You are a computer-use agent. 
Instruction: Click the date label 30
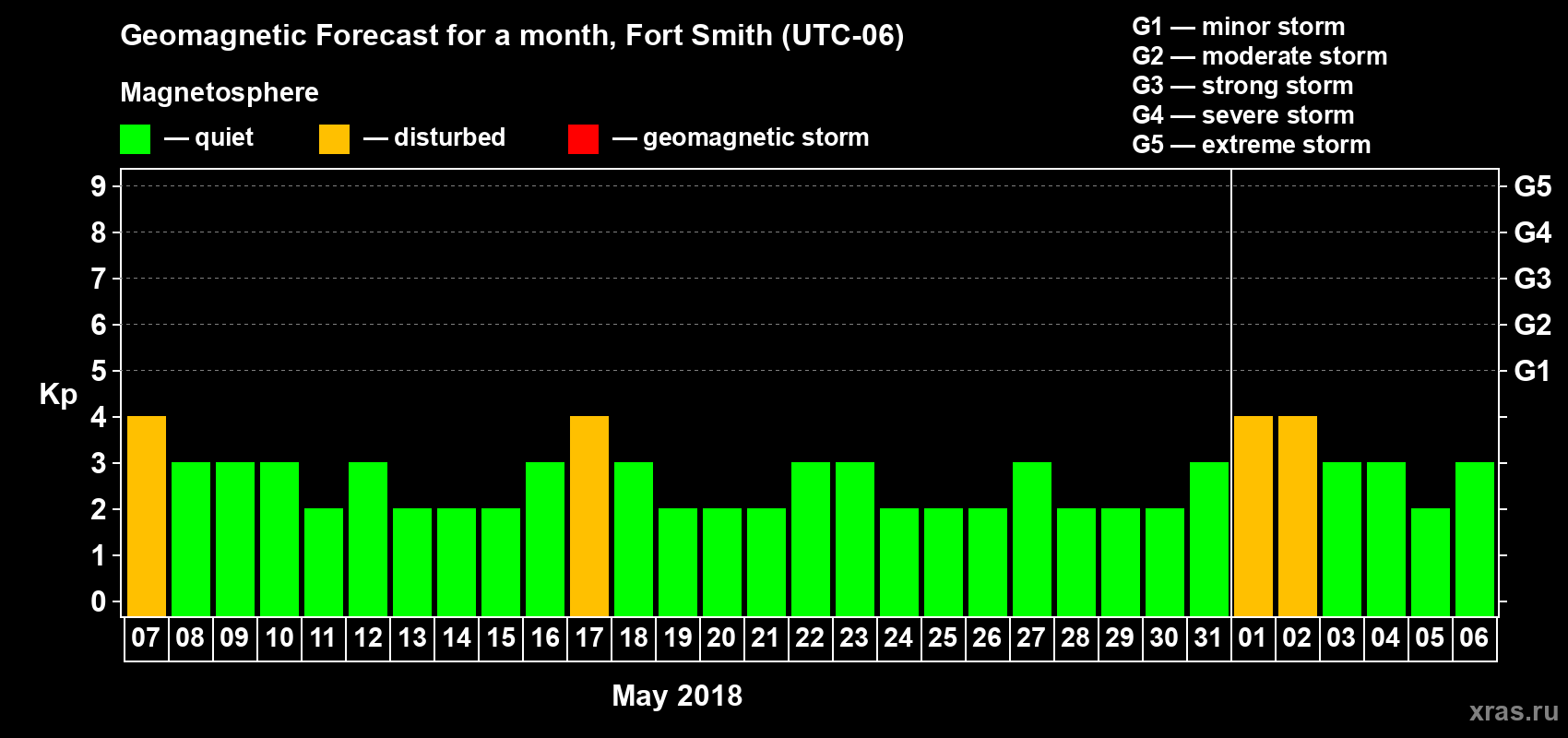[1164, 638]
